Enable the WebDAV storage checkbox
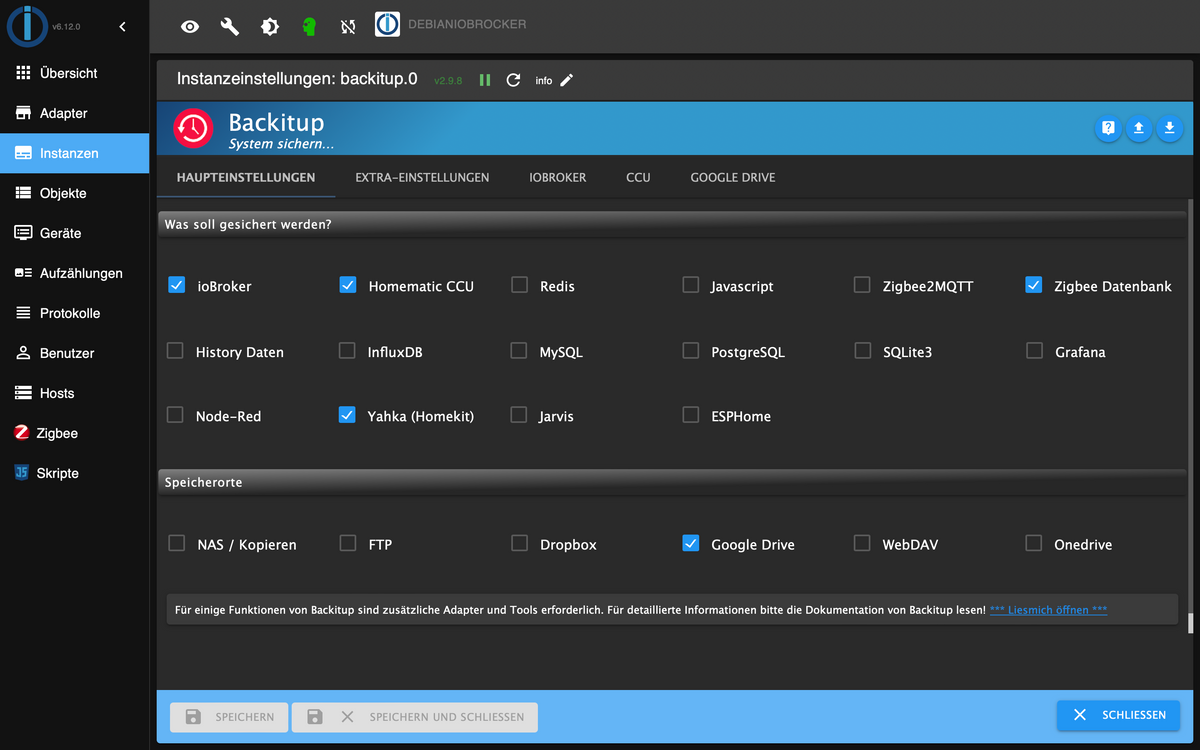This screenshot has width=1200, height=750. 862,543
